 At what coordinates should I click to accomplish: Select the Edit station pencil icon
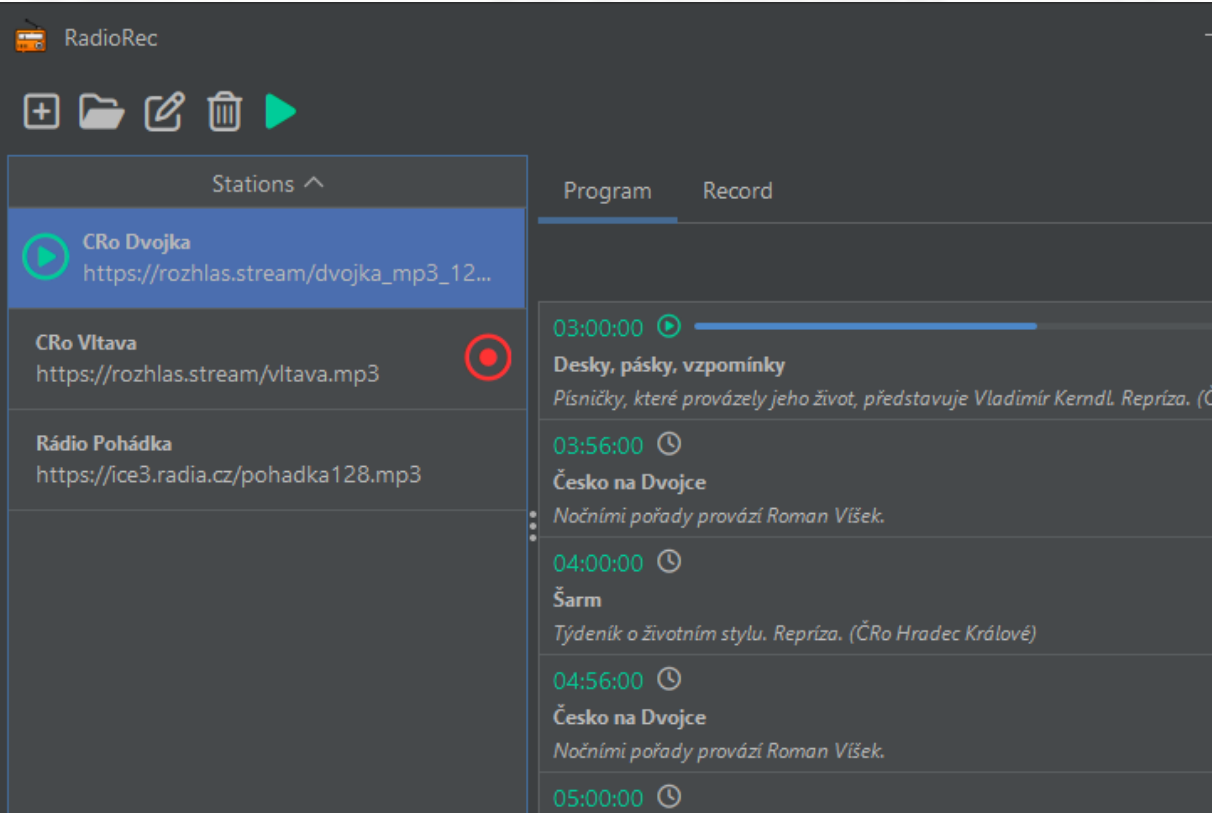(162, 112)
